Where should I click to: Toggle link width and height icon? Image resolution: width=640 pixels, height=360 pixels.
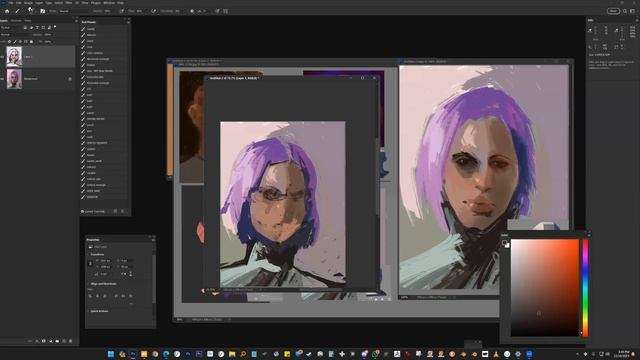coord(91,264)
